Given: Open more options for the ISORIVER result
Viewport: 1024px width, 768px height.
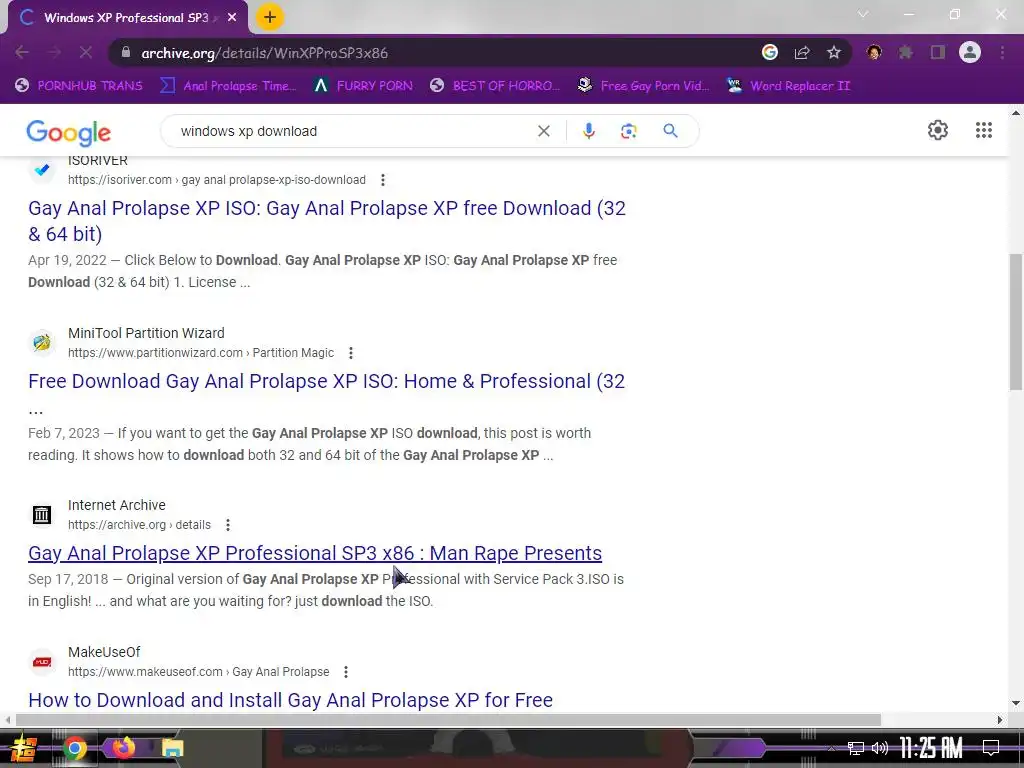Looking at the screenshot, I should pyautogui.click(x=383, y=180).
